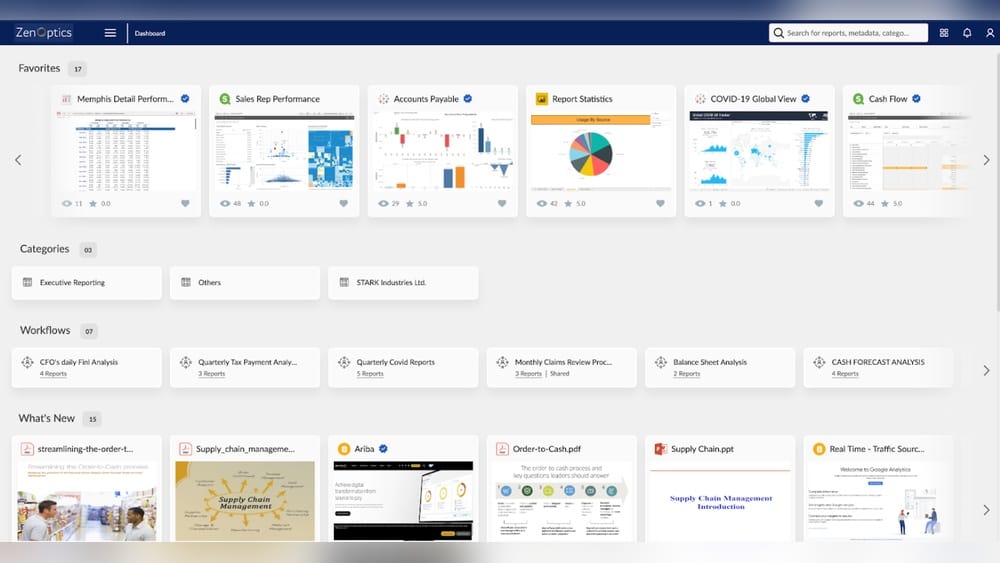Click star rating icon on COVID-19 Global View
This screenshot has width=1000, height=563.
723,203
